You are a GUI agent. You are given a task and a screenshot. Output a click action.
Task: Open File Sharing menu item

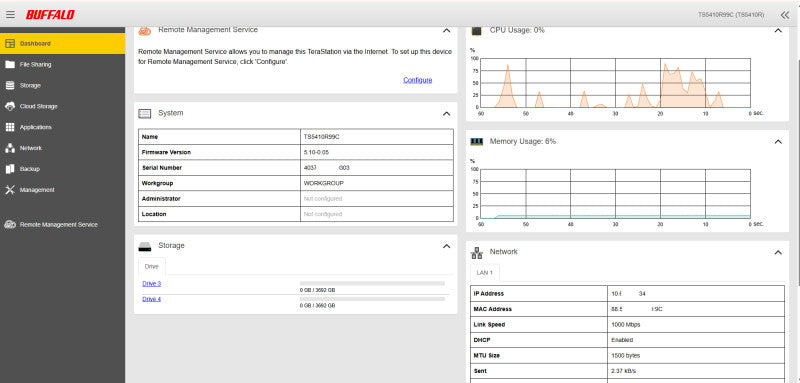coord(62,65)
